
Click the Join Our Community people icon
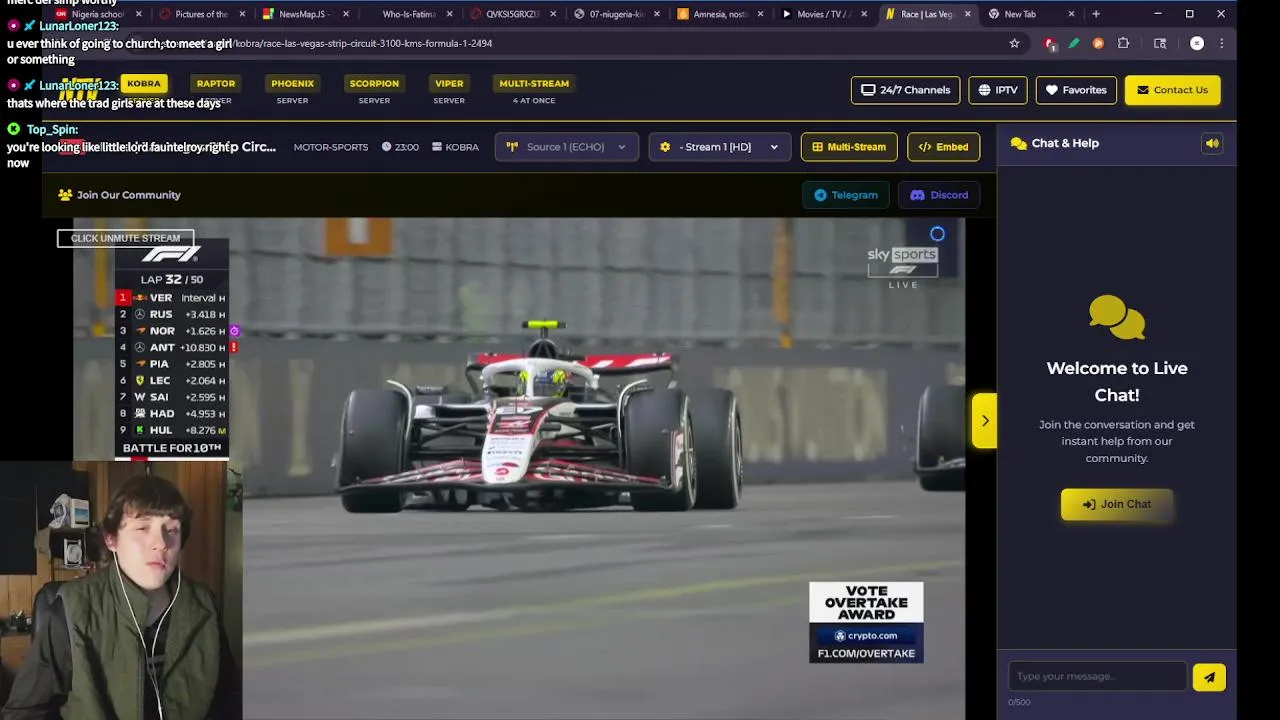coord(65,195)
